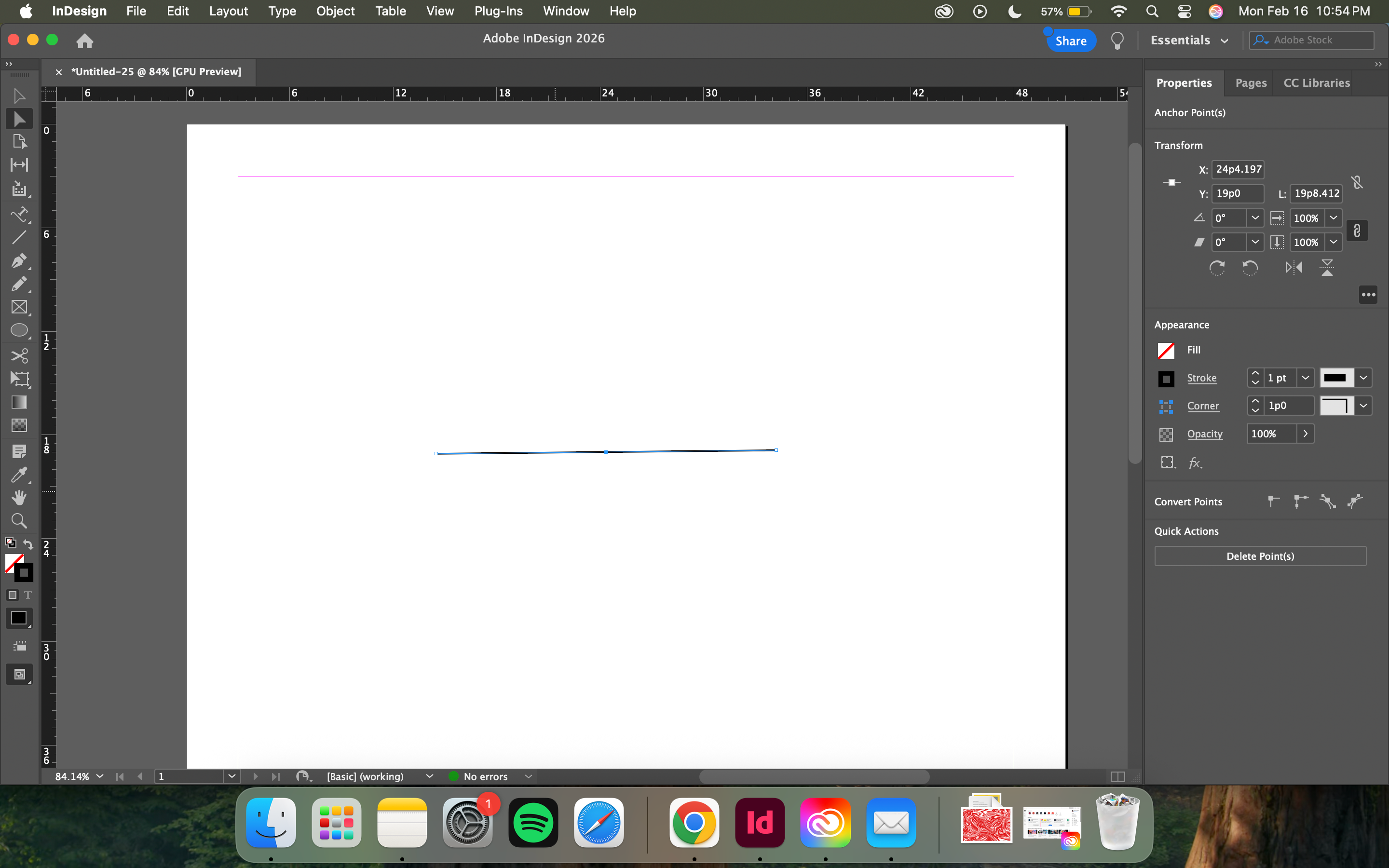Rotate 90° clockwise icon in Transform
1389x868 pixels.
click(1217, 268)
